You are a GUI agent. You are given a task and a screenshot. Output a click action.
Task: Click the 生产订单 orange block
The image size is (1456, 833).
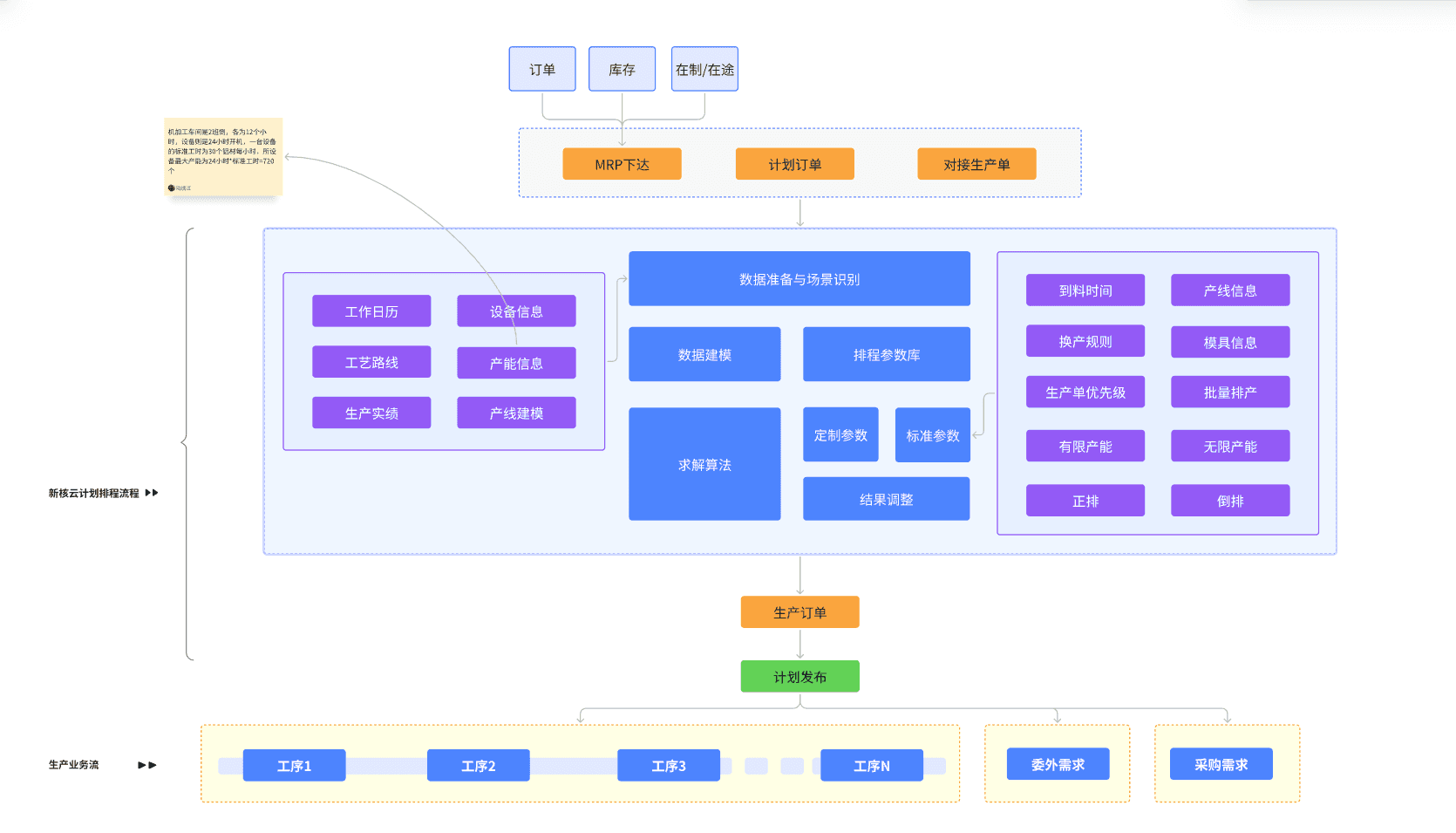coord(799,612)
